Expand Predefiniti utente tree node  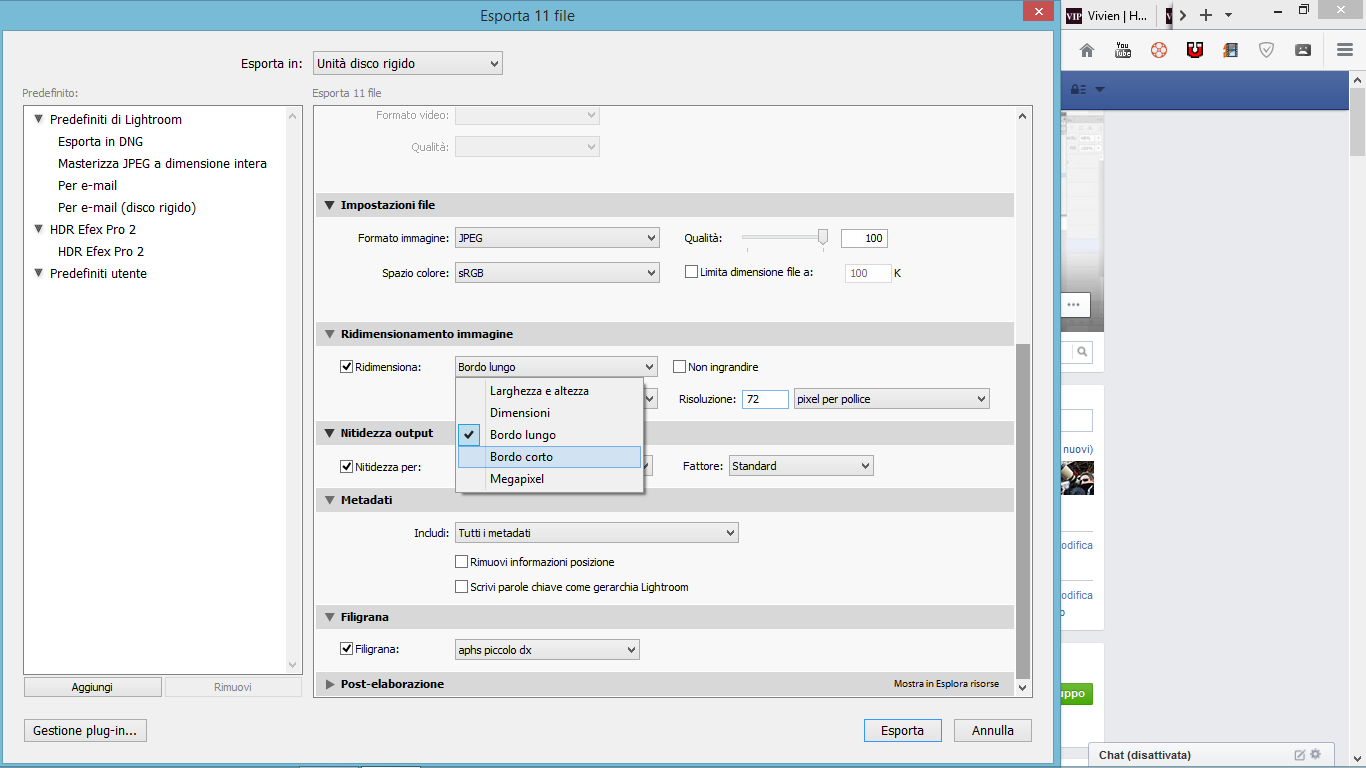coord(39,273)
